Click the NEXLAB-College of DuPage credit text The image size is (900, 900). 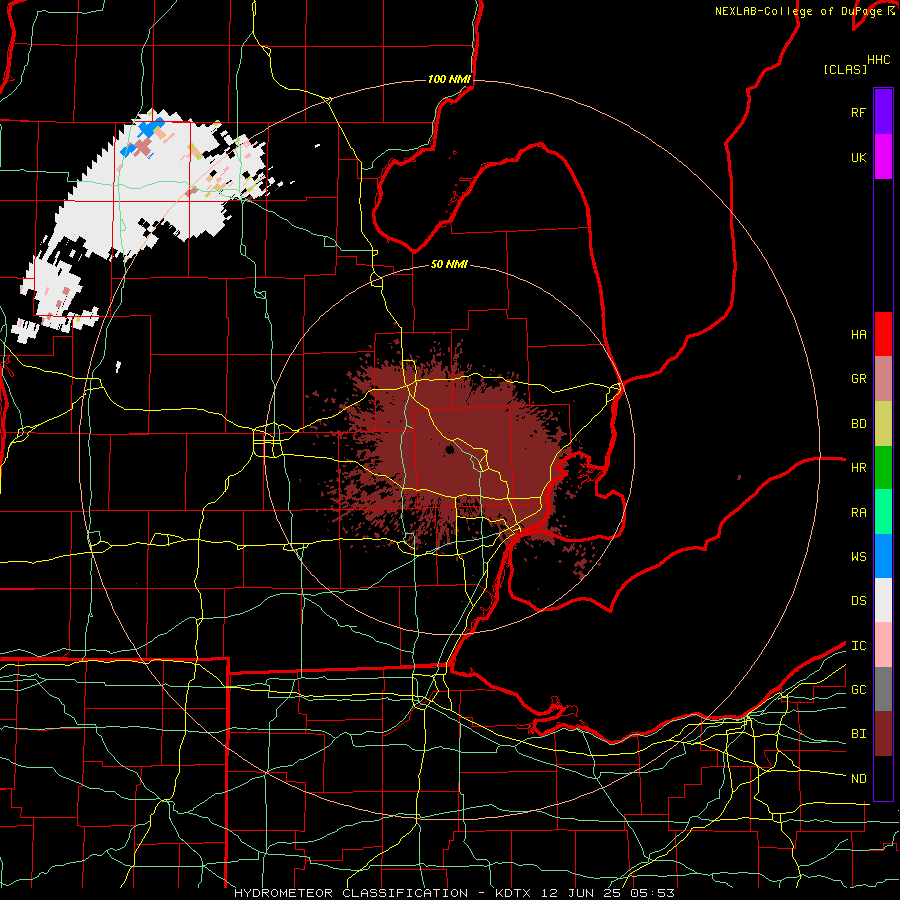(798, 11)
